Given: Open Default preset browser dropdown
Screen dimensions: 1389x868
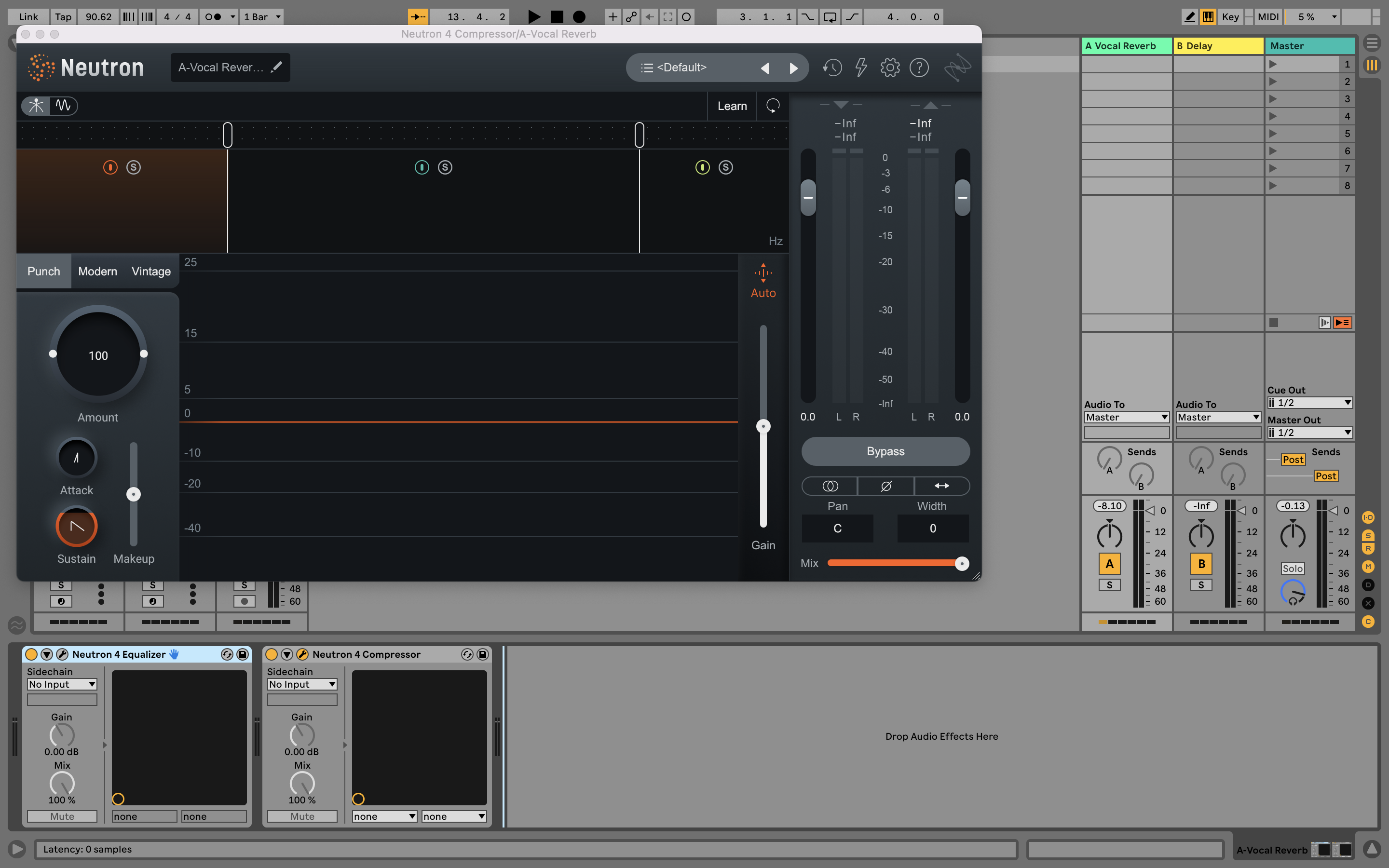Looking at the screenshot, I should pos(681,68).
